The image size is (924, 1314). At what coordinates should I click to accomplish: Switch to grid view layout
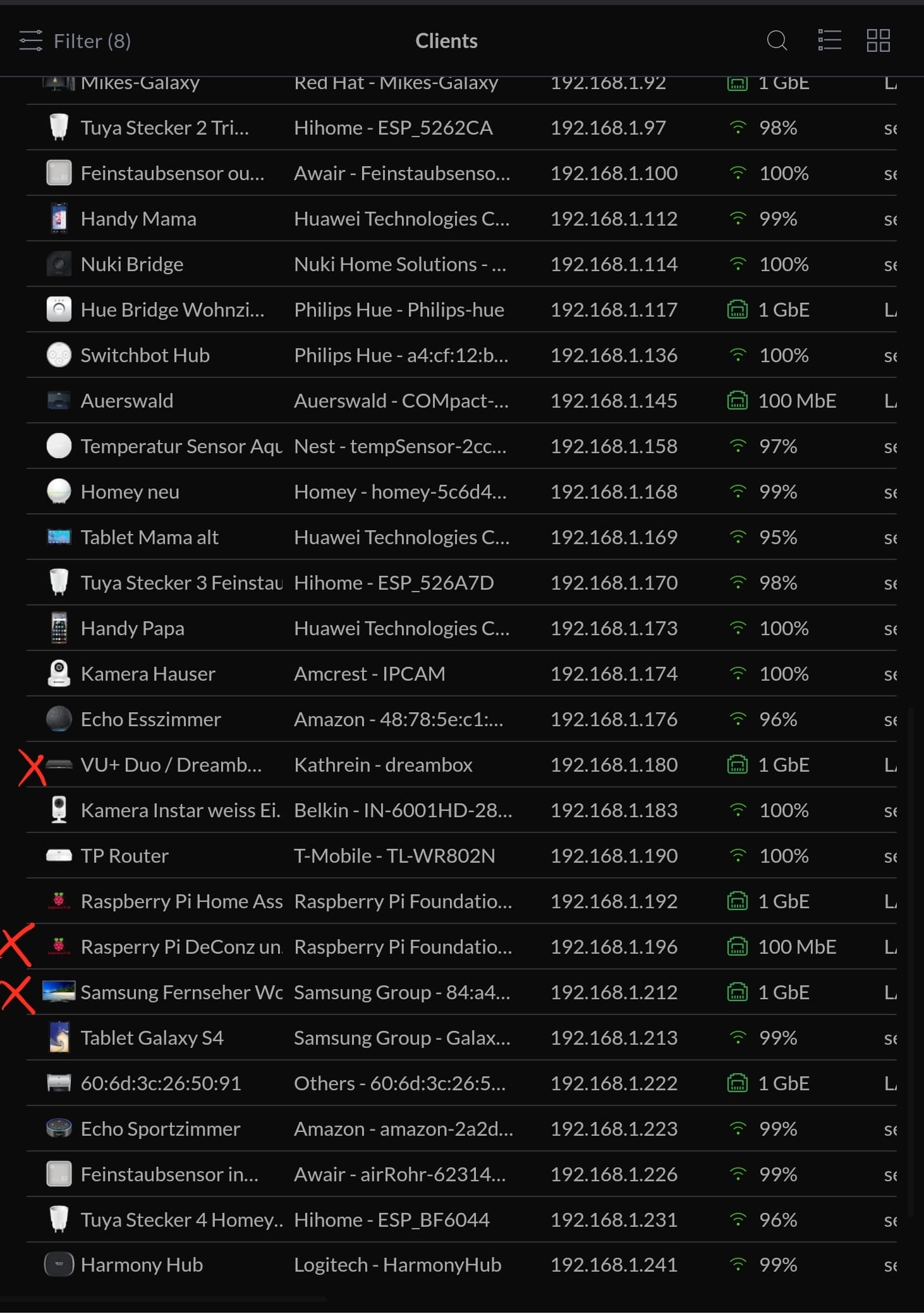[878, 40]
